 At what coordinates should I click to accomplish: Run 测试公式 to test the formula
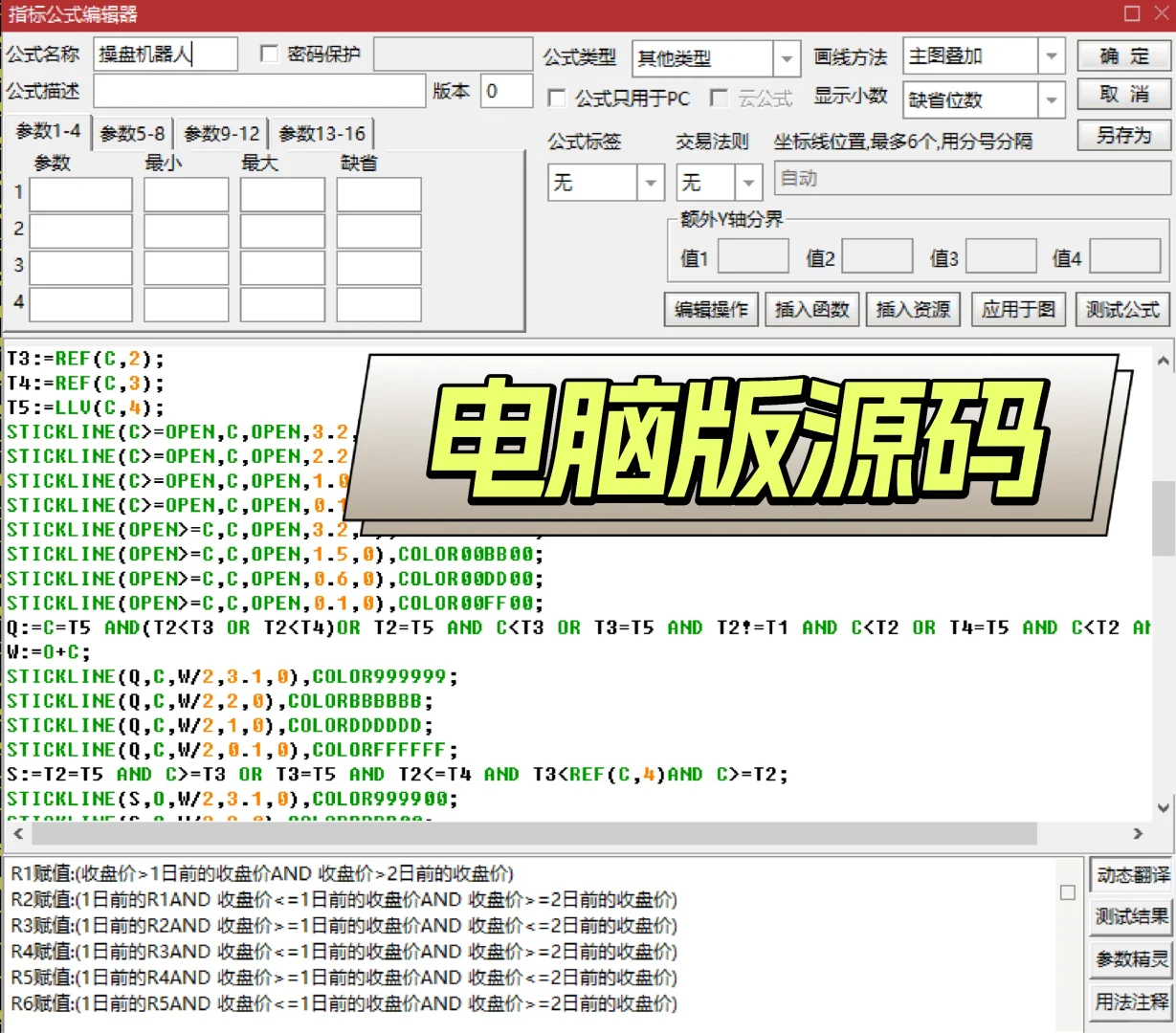[x=1121, y=309]
